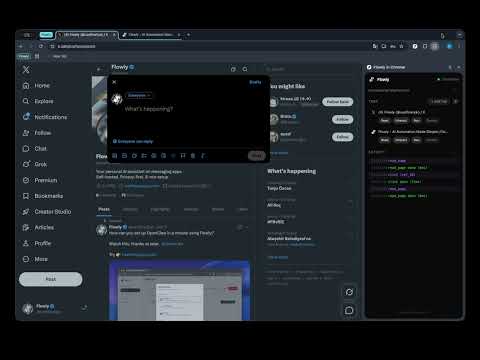Click the fifth icon in compose toolbar
The image size is (480, 360).
(x=154, y=156)
